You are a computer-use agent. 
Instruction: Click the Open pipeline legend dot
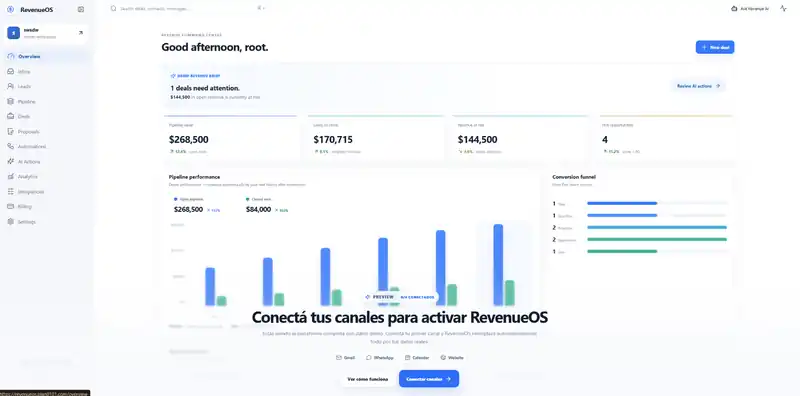pos(176,199)
